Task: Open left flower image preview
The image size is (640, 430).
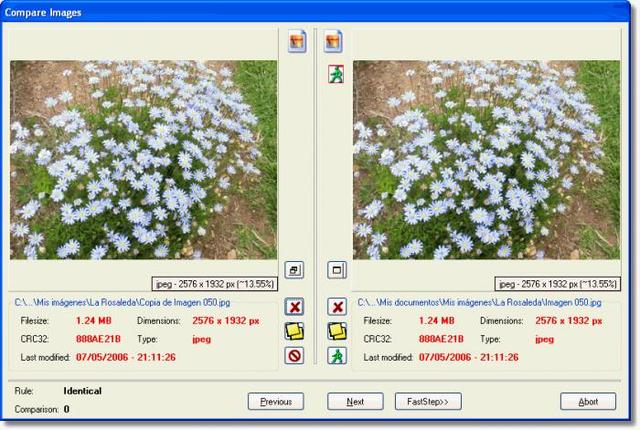Action: click(143, 160)
